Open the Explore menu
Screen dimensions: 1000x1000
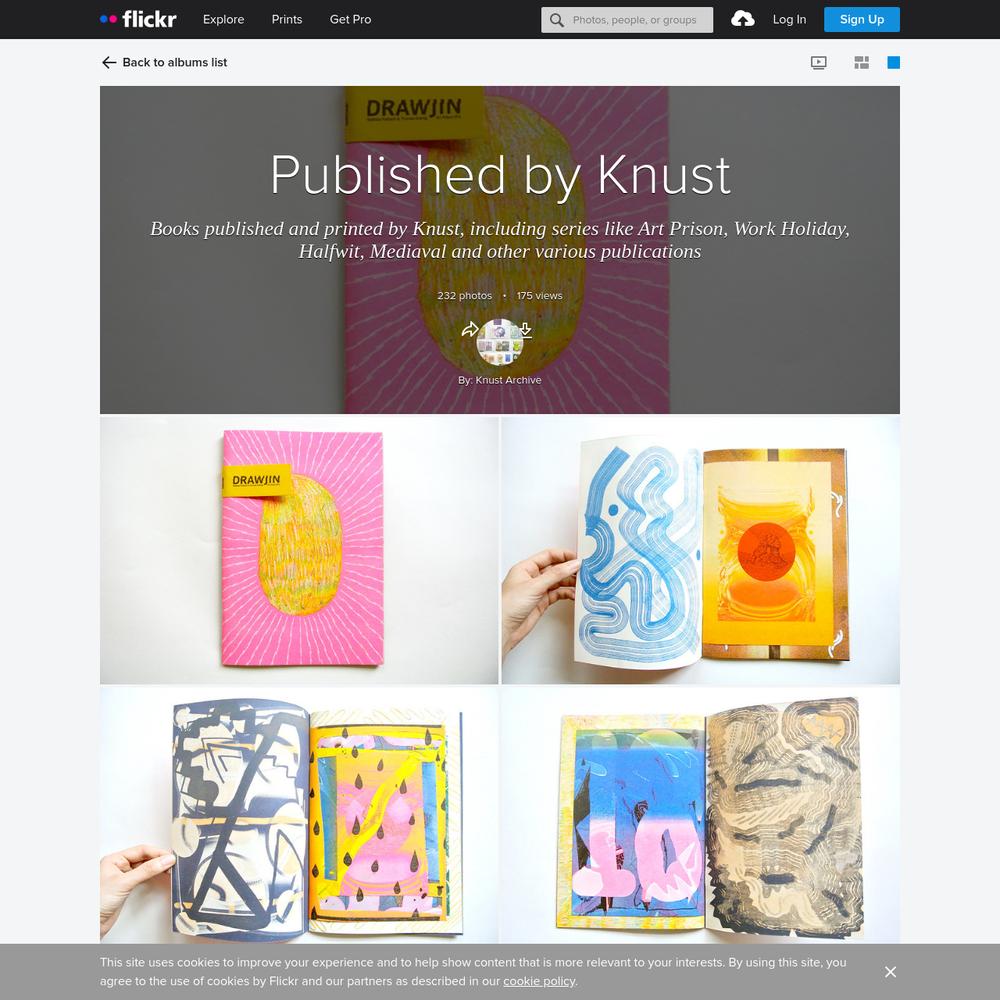(x=223, y=19)
